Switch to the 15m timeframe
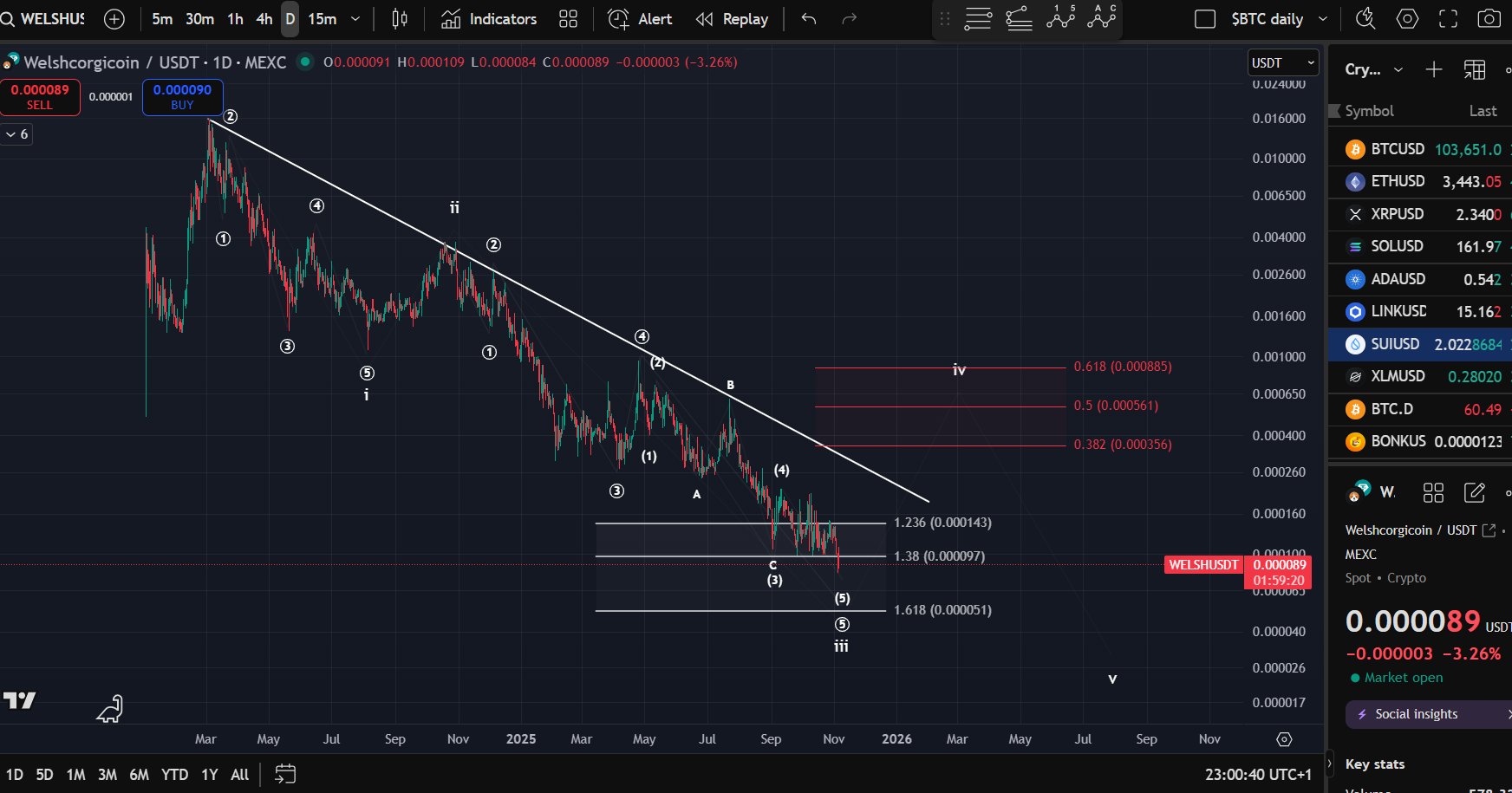 point(323,19)
